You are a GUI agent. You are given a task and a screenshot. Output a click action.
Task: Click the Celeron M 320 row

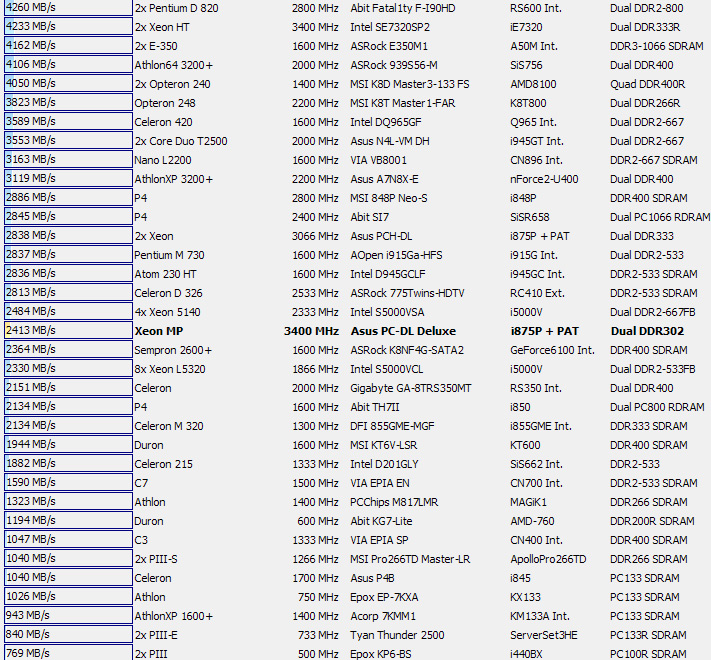(169, 426)
